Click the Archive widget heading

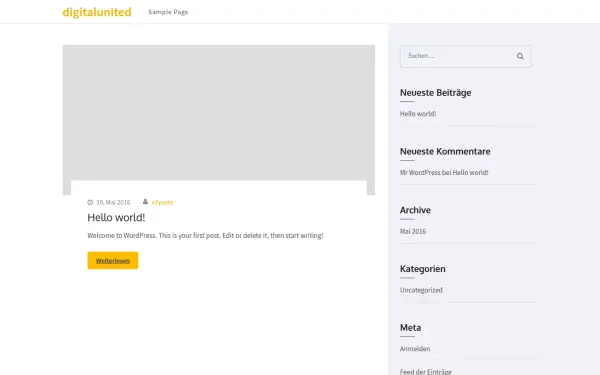click(415, 210)
